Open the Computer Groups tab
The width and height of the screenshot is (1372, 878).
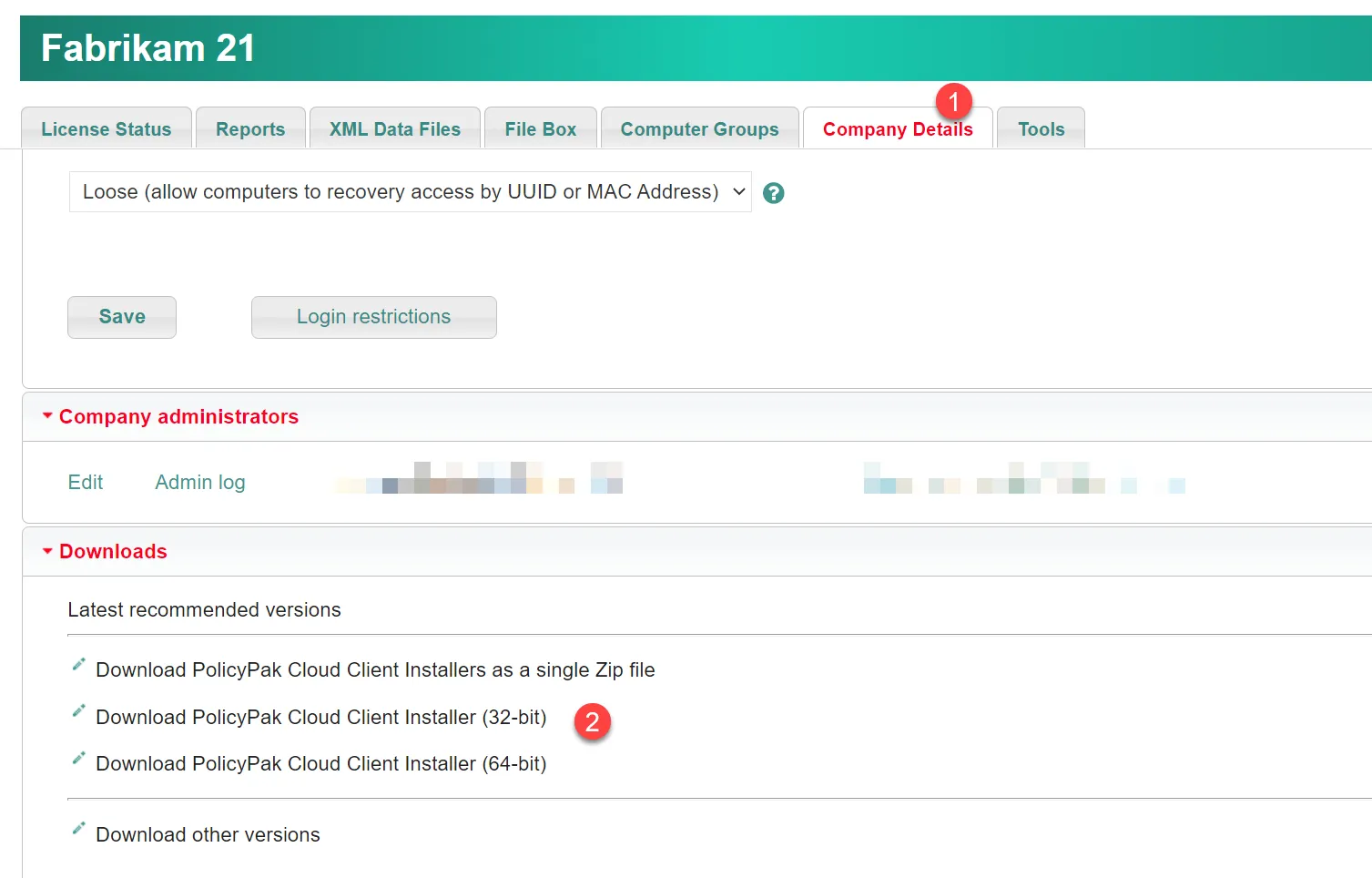(x=699, y=129)
